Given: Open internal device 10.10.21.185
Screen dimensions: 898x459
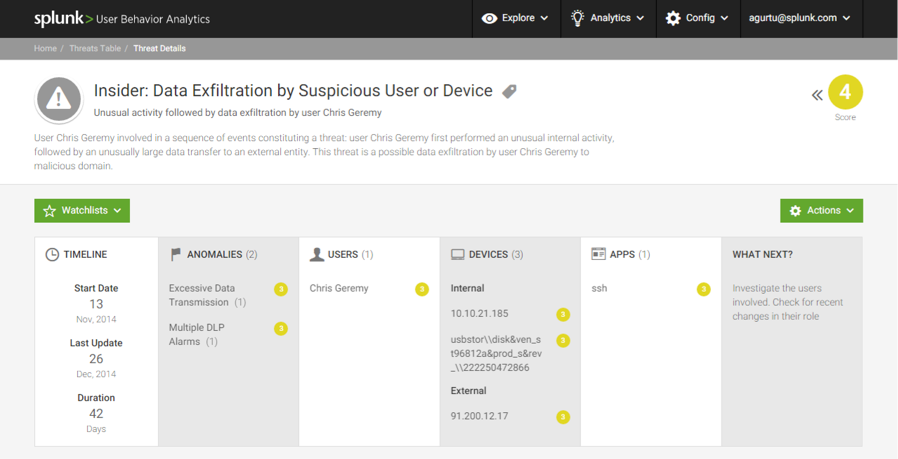Looking at the screenshot, I should coord(479,314).
